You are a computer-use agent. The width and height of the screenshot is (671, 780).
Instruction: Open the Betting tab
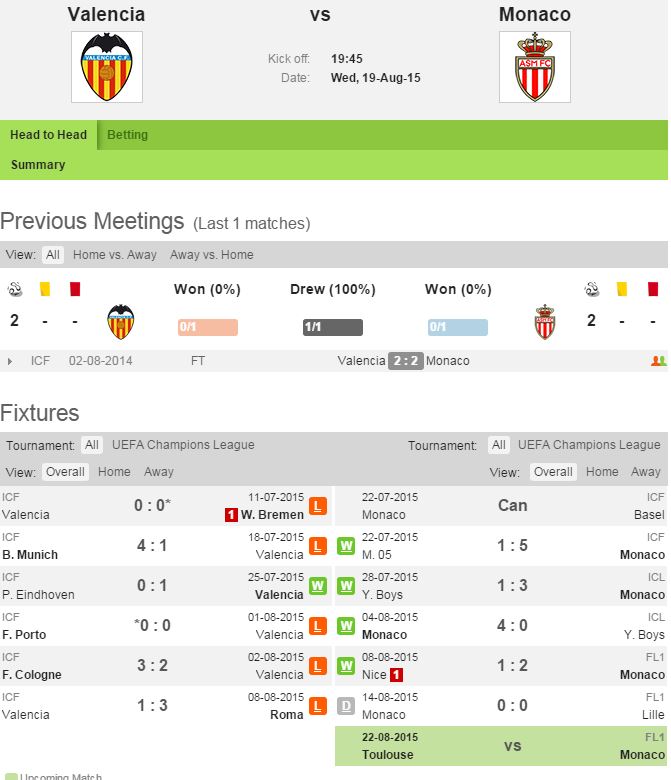(127, 135)
